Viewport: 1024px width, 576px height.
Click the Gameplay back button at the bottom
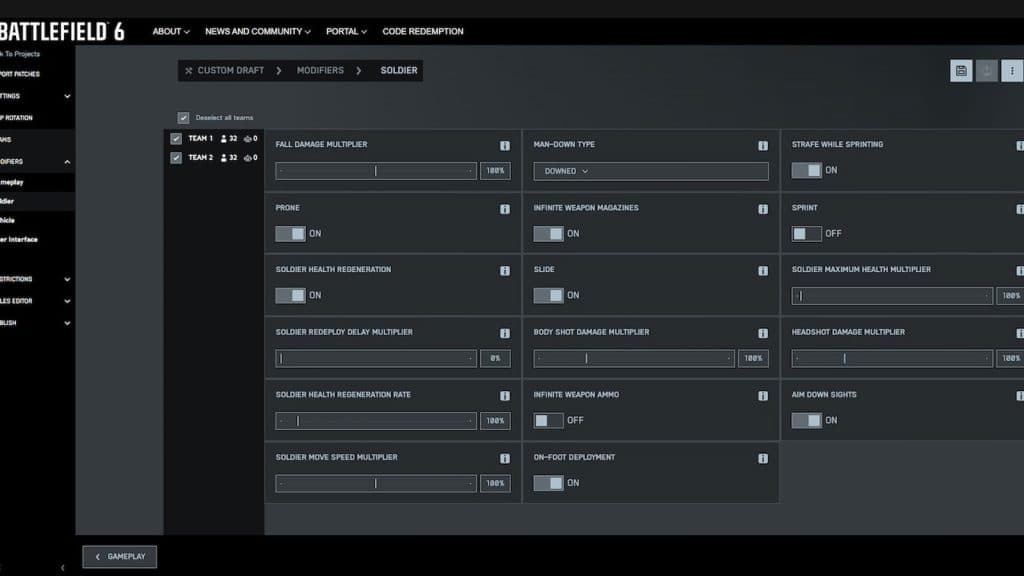[x=119, y=556]
